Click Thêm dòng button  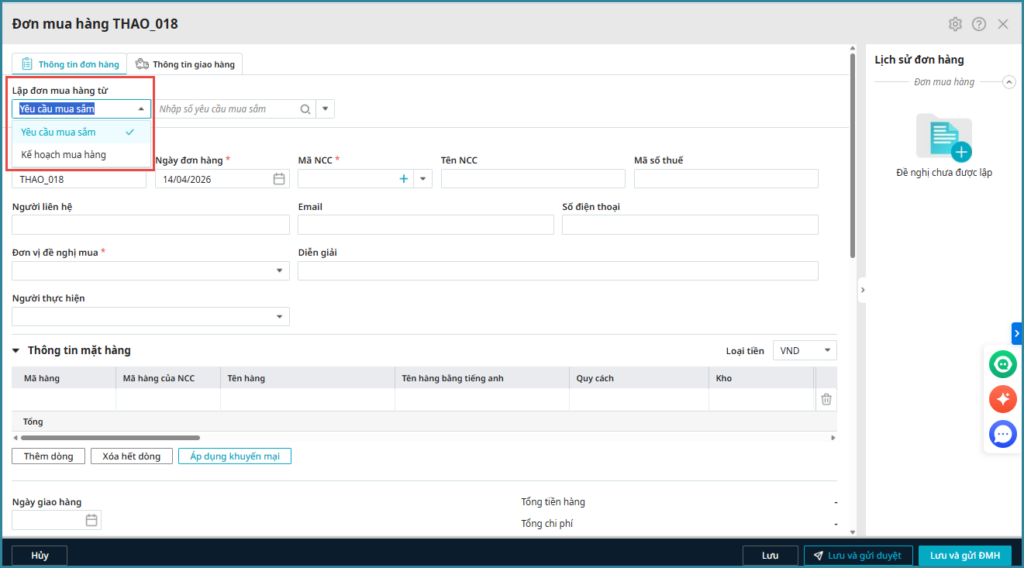click(49, 456)
